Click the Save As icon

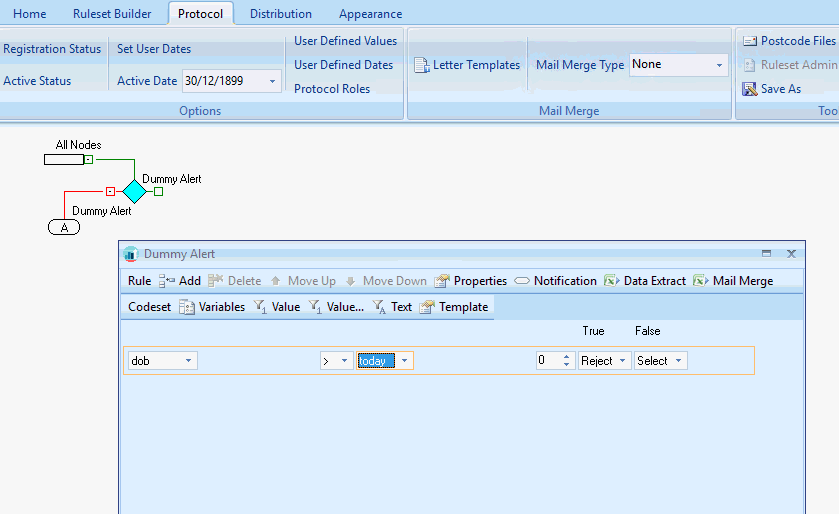750,89
